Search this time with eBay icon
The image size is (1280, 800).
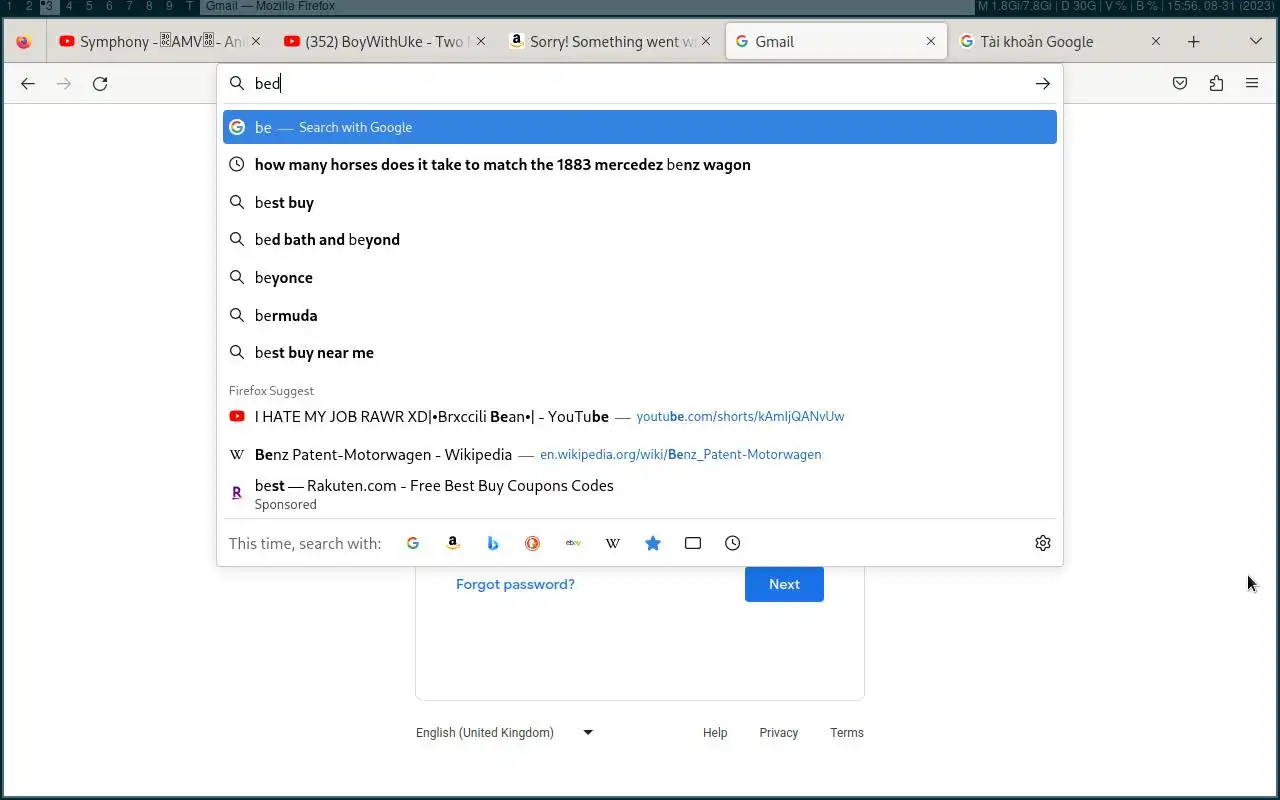pyautogui.click(x=573, y=543)
